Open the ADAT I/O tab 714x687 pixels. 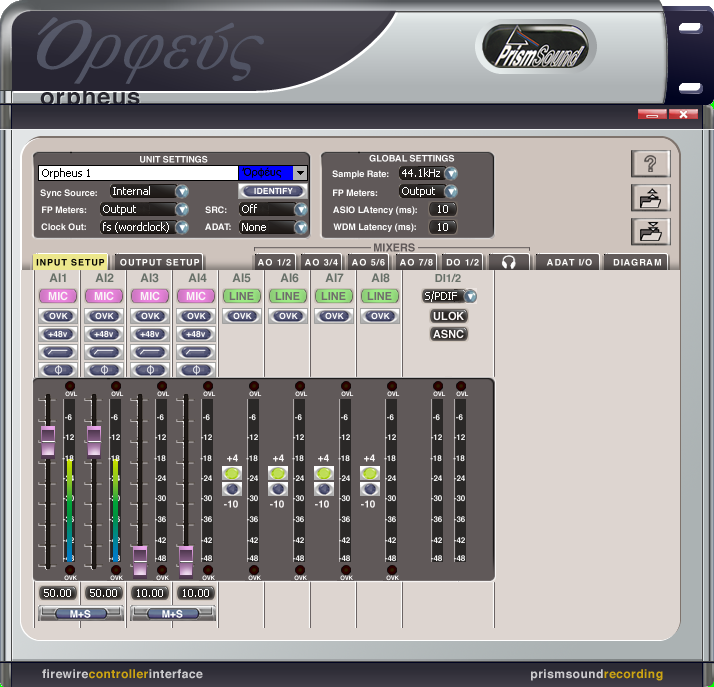[570, 262]
